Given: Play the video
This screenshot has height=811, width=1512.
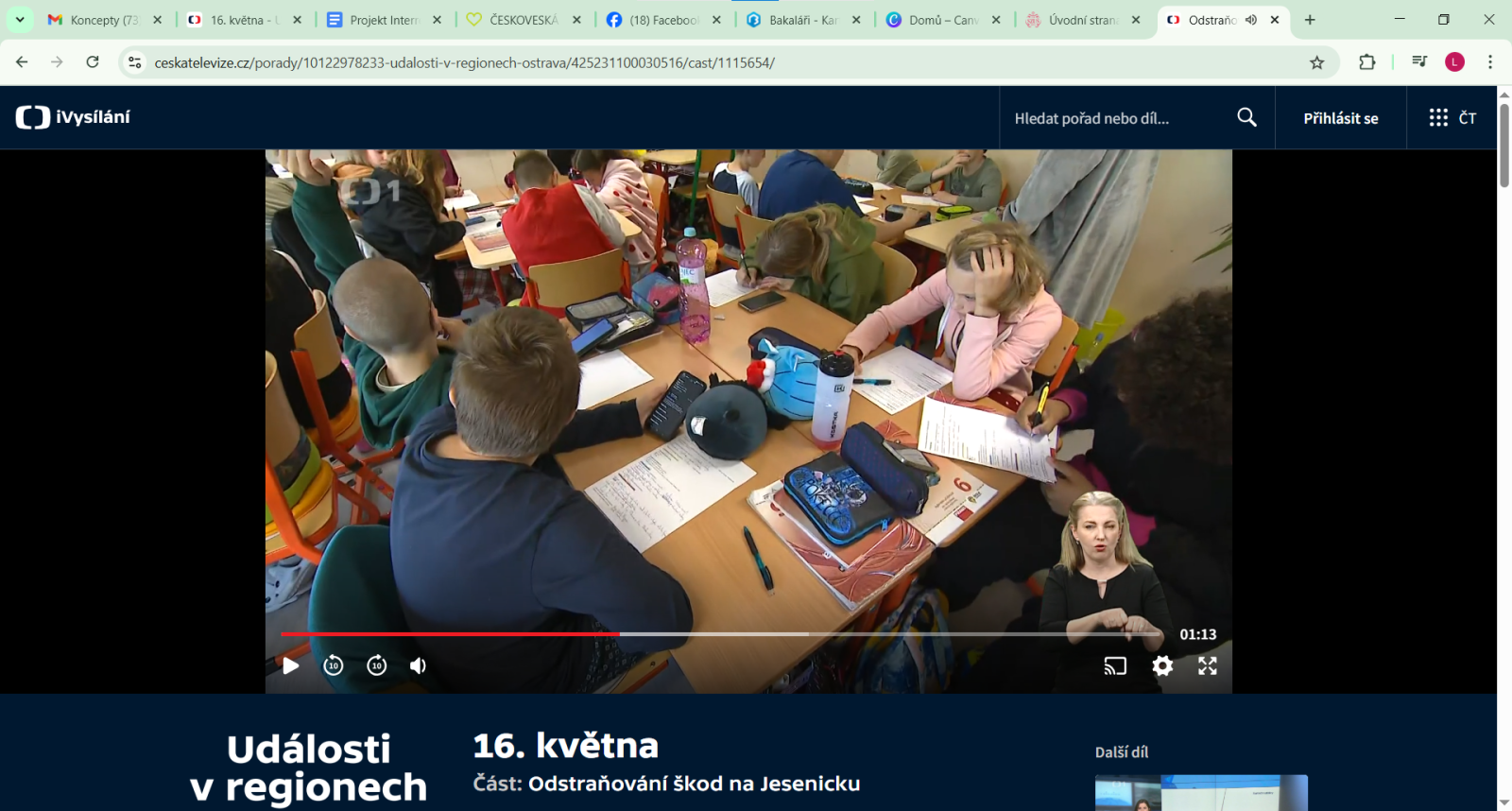Looking at the screenshot, I should 291,665.
